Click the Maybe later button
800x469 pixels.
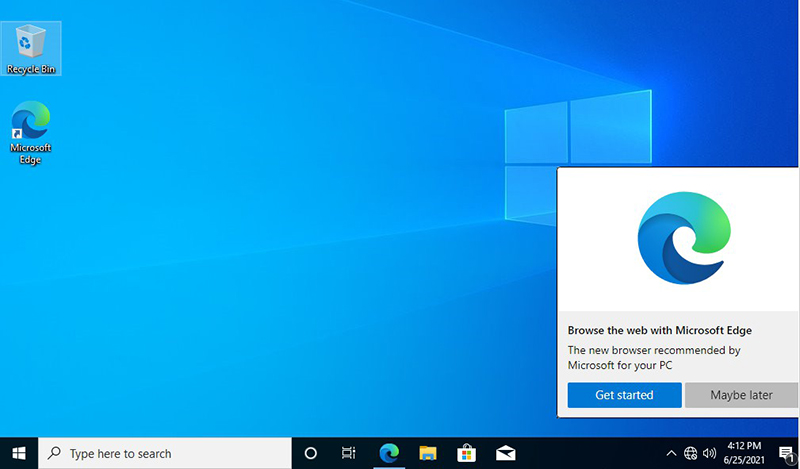click(x=741, y=395)
